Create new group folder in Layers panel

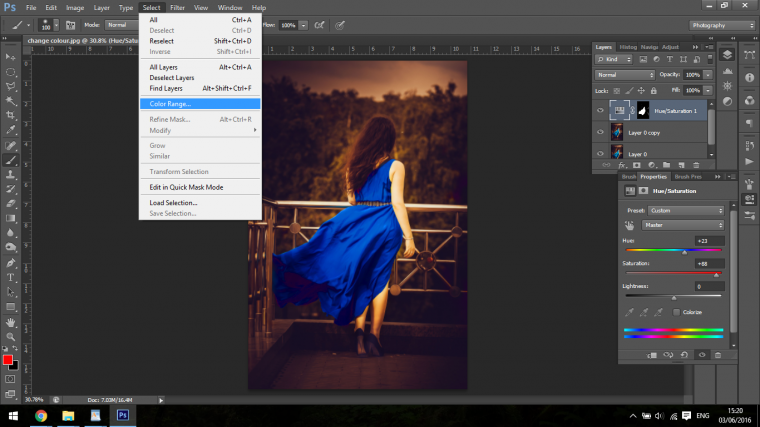666,165
